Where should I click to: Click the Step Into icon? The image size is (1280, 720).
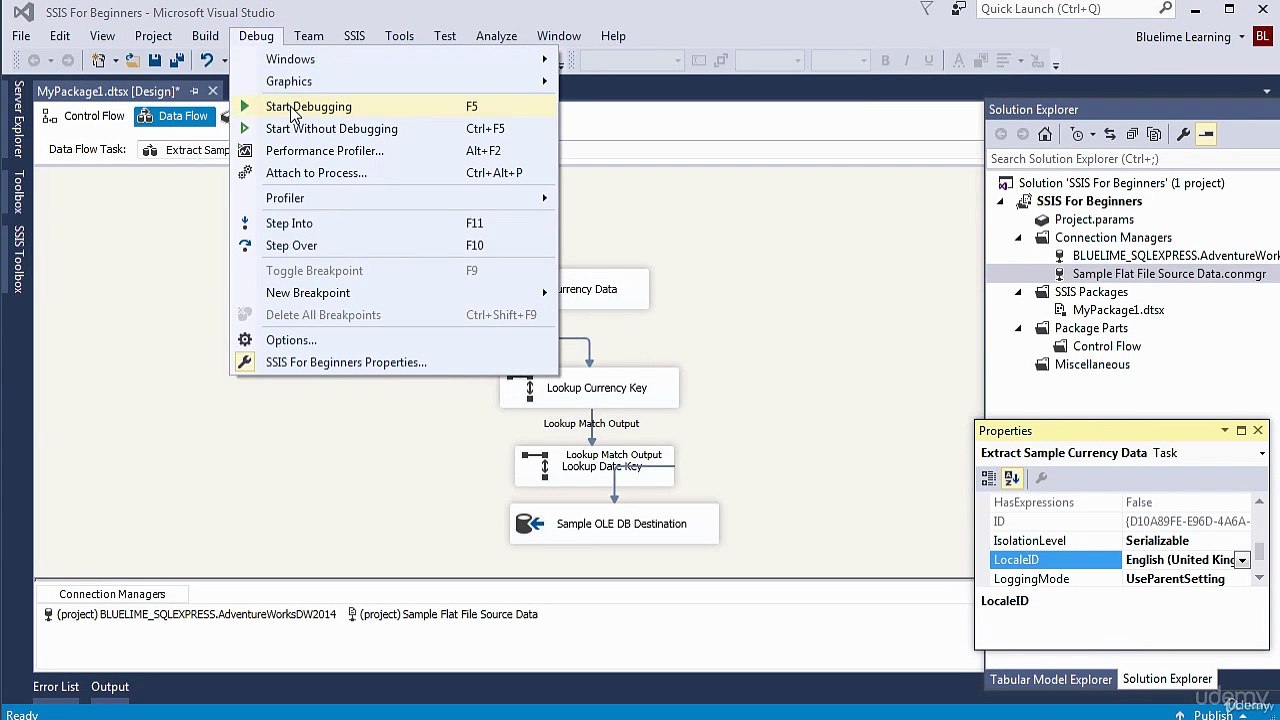click(x=245, y=223)
